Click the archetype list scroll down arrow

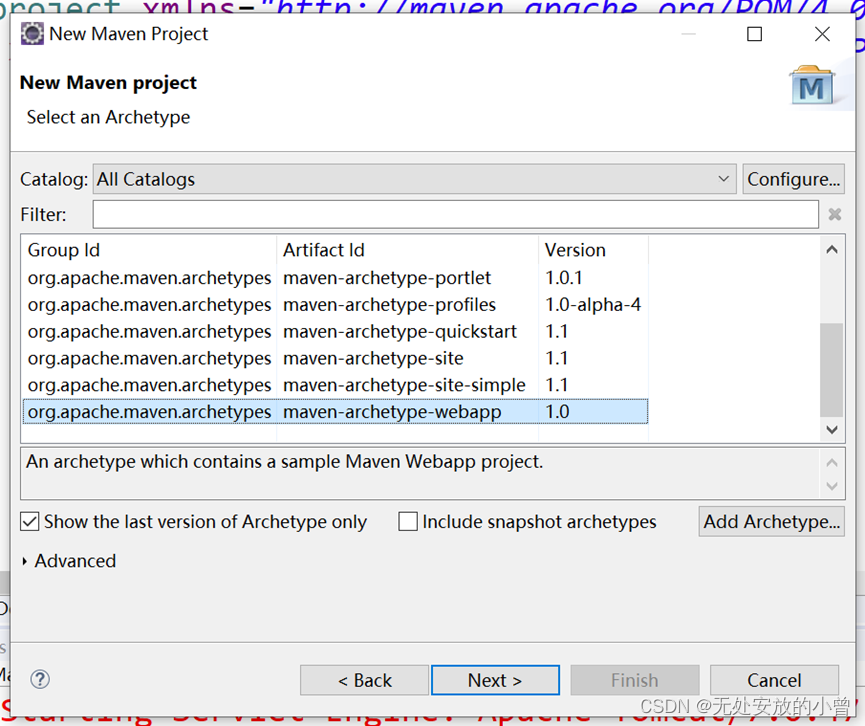pyautogui.click(x=832, y=429)
